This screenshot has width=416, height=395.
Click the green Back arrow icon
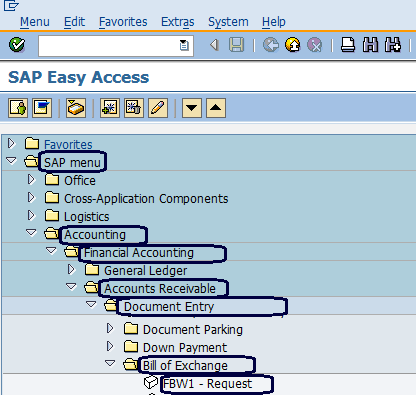(271, 45)
